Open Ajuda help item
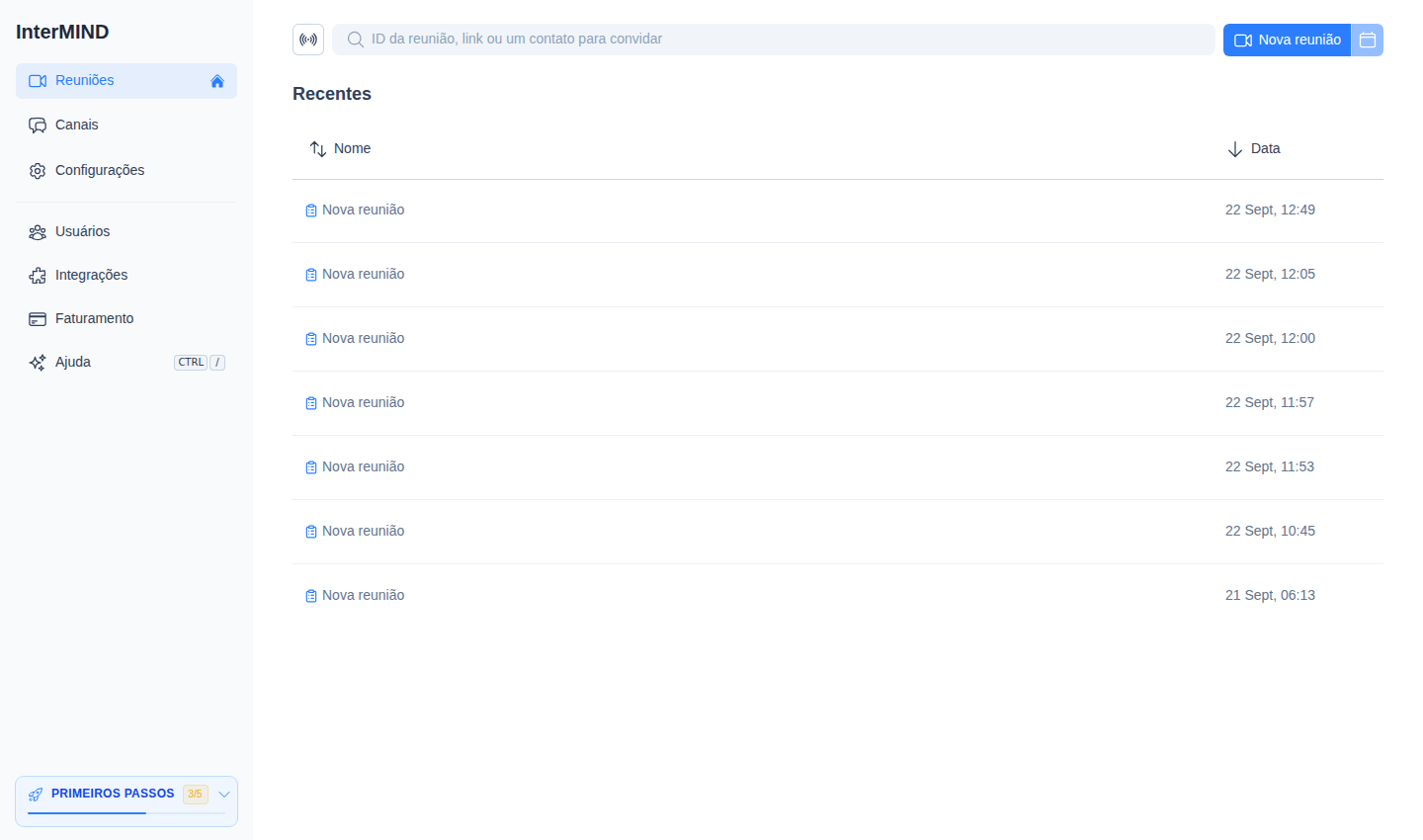The height and width of the screenshot is (840, 1423). click(126, 363)
